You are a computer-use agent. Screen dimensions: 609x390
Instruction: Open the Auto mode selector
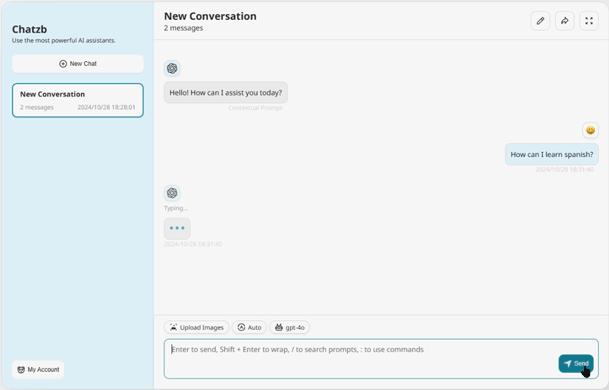coord(249,327)
